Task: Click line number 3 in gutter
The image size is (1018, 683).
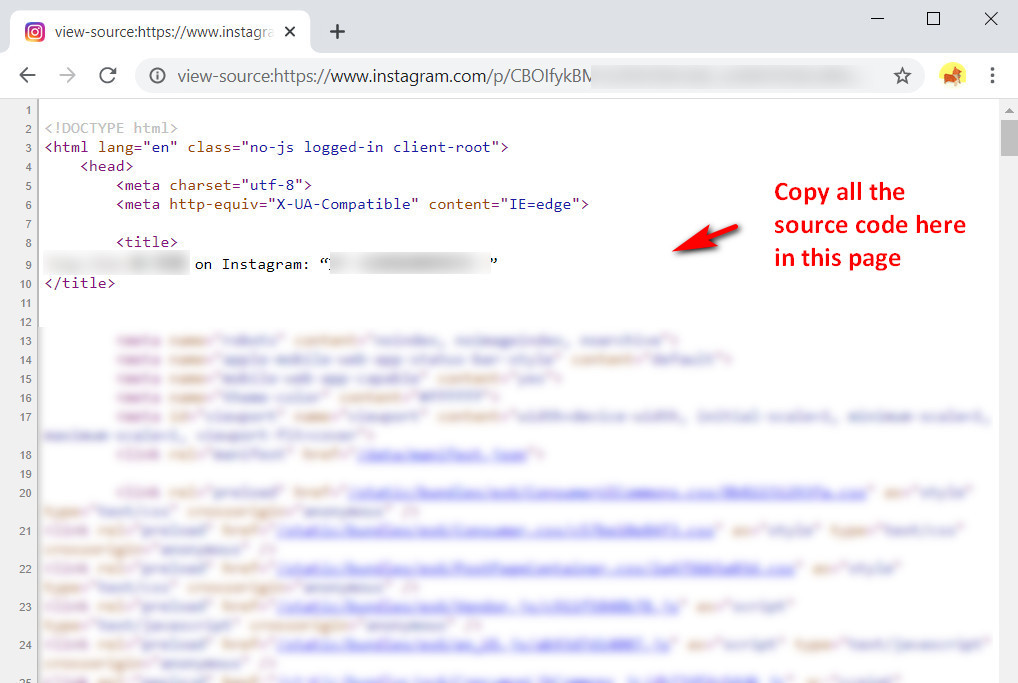Action: 28,148
